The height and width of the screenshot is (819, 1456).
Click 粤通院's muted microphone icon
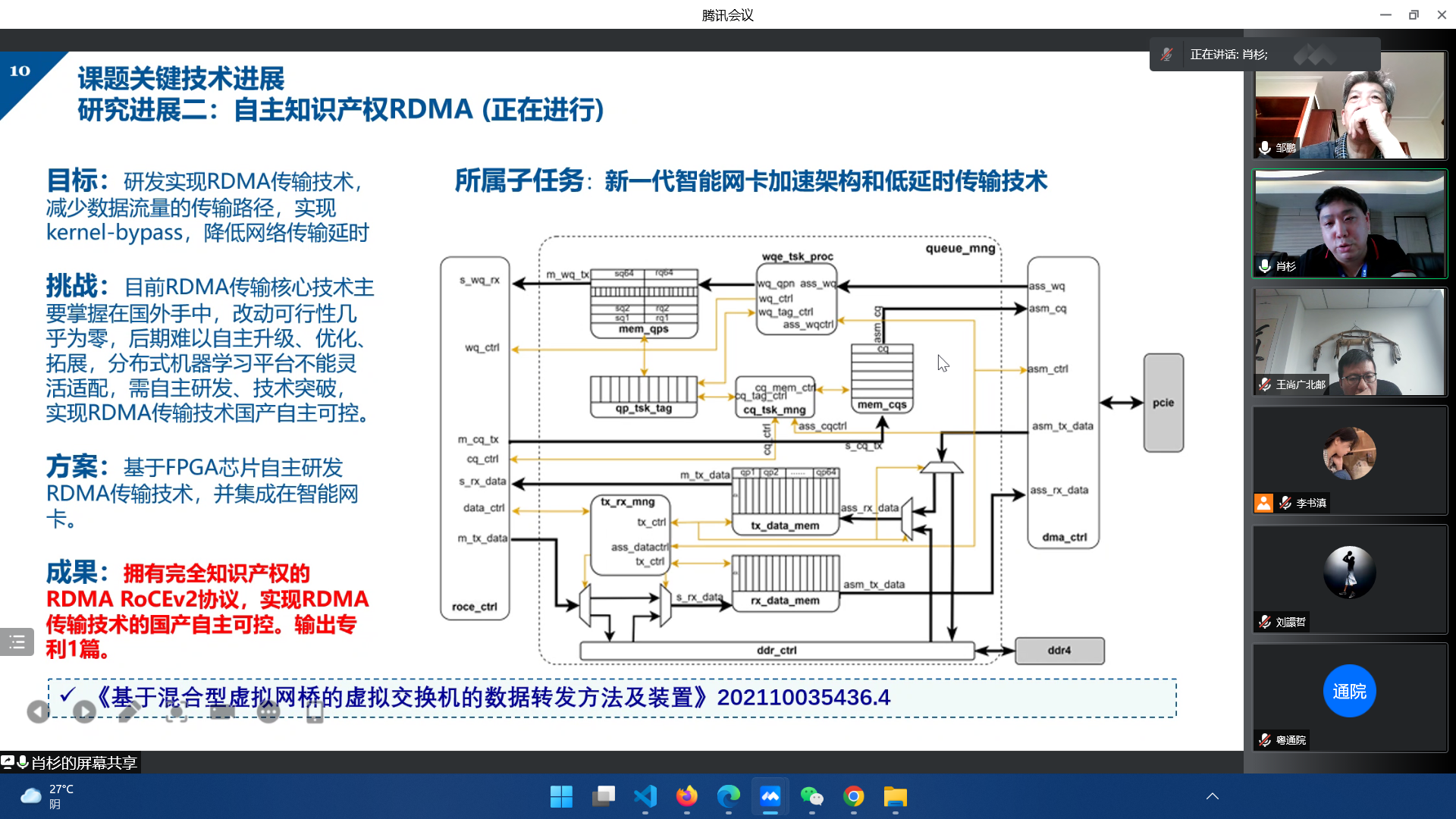[x=1265, y=740]
